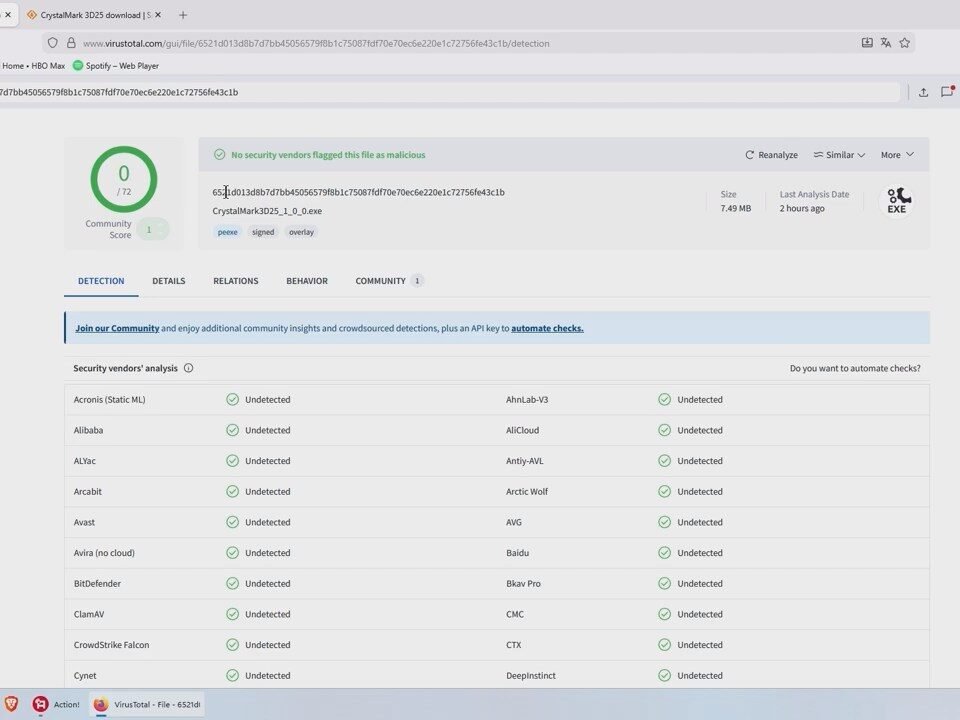The image size is (960, 720).
Task: Click the Join our Community link
Action: (117, 328)
